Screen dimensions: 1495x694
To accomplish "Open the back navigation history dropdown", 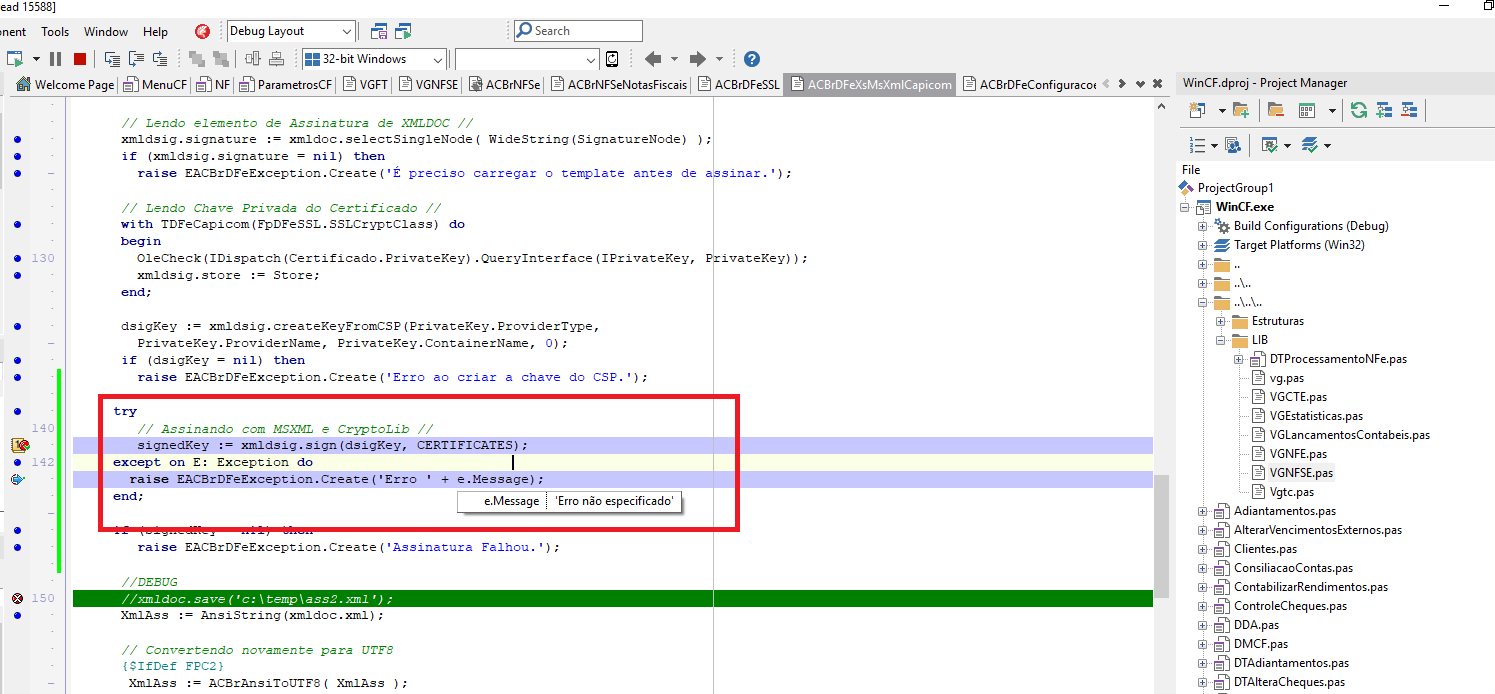I will [674, 59].
